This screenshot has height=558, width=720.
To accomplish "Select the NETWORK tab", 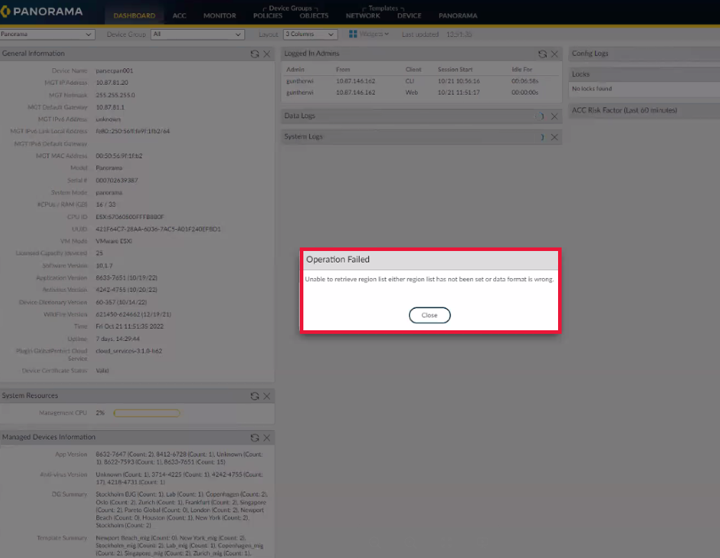I will click(x=363, y=16).
